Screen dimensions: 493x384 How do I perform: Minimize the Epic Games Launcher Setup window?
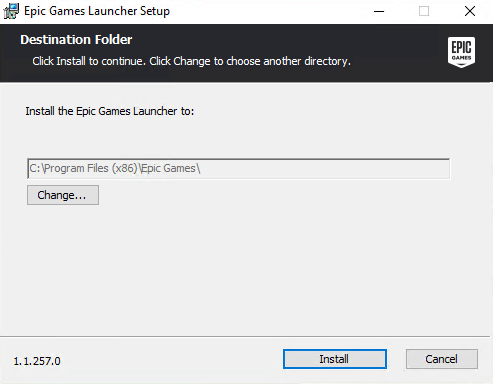379,12
